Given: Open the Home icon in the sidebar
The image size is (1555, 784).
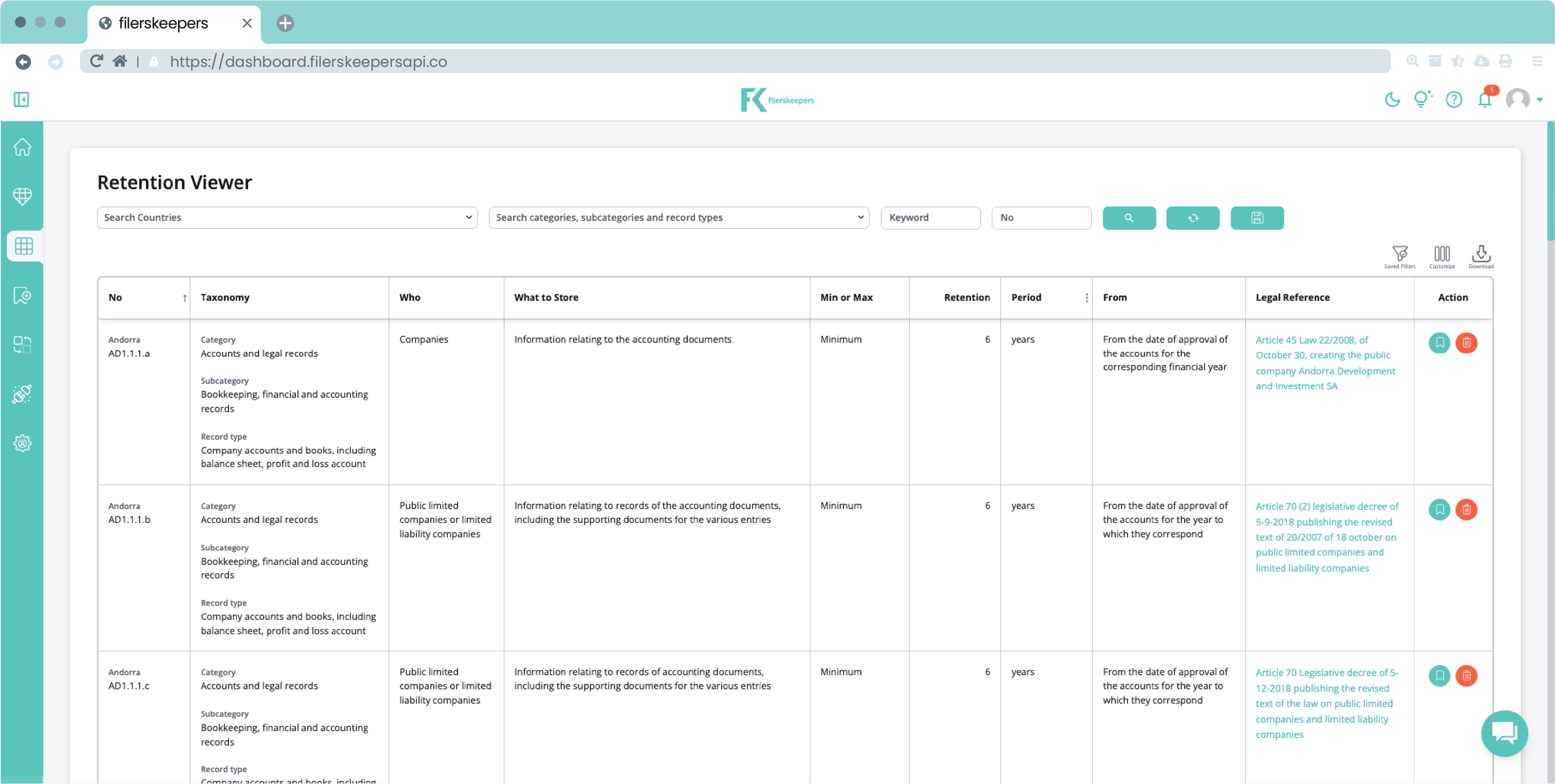Looking at the screenshot, I should 22,147.
